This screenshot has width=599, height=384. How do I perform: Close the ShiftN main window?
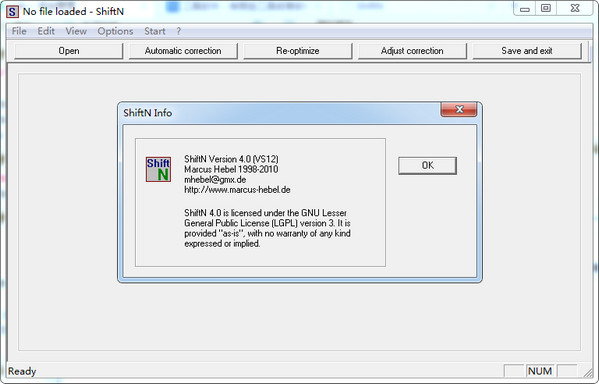[x=575, y=8]
